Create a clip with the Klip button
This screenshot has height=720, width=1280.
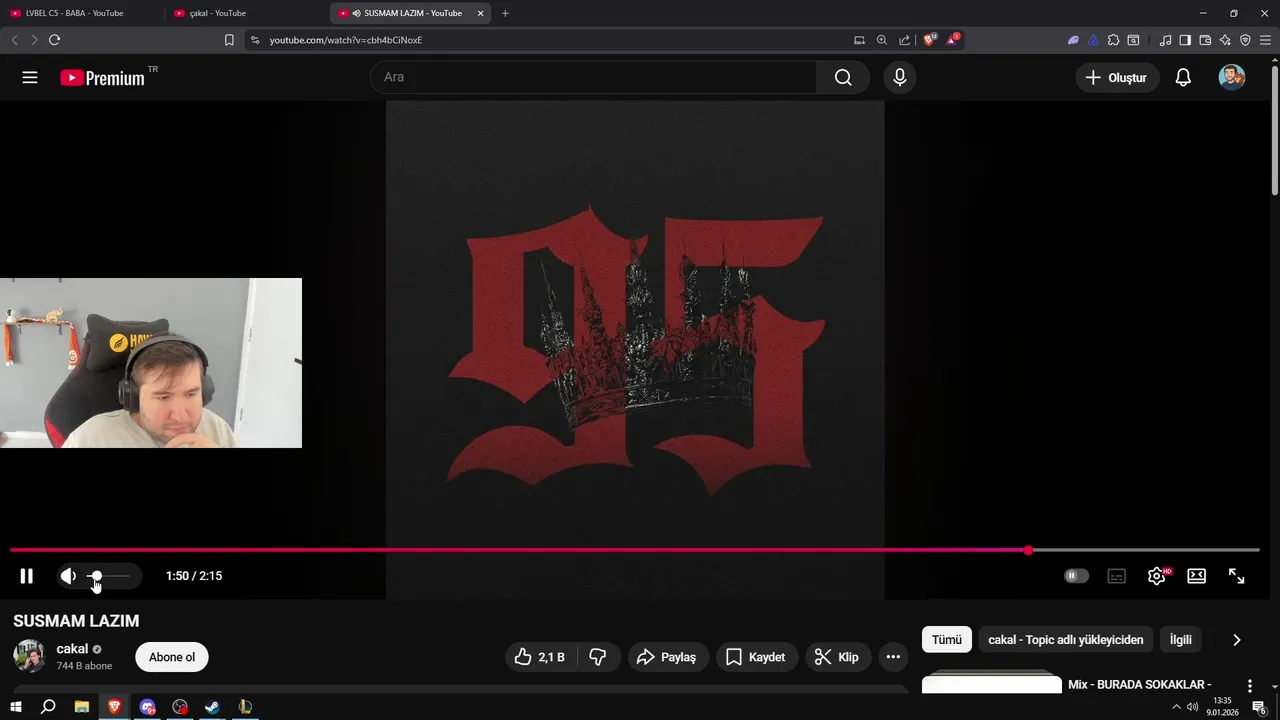tap(837, 657)
